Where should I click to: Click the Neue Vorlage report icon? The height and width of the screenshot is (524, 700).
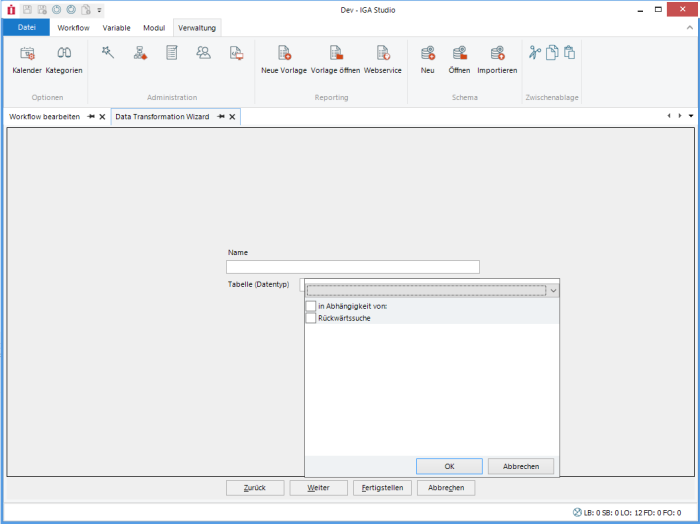(x=284, y=58)
